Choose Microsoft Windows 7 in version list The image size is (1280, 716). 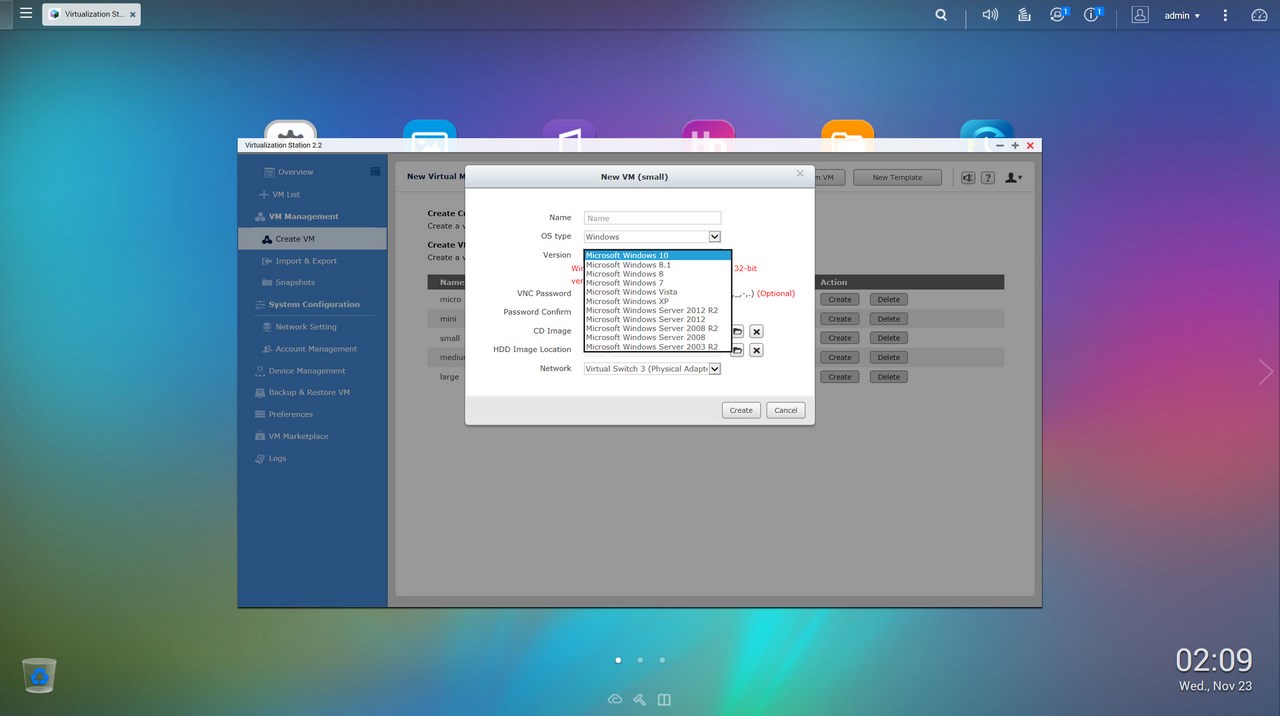point(658,283)
